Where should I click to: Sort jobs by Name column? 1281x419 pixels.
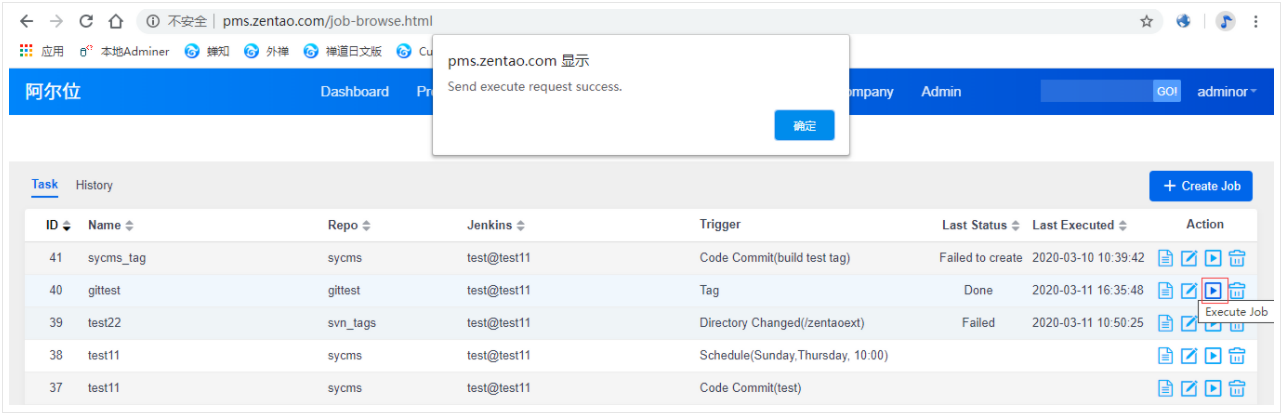coord(110,226)
